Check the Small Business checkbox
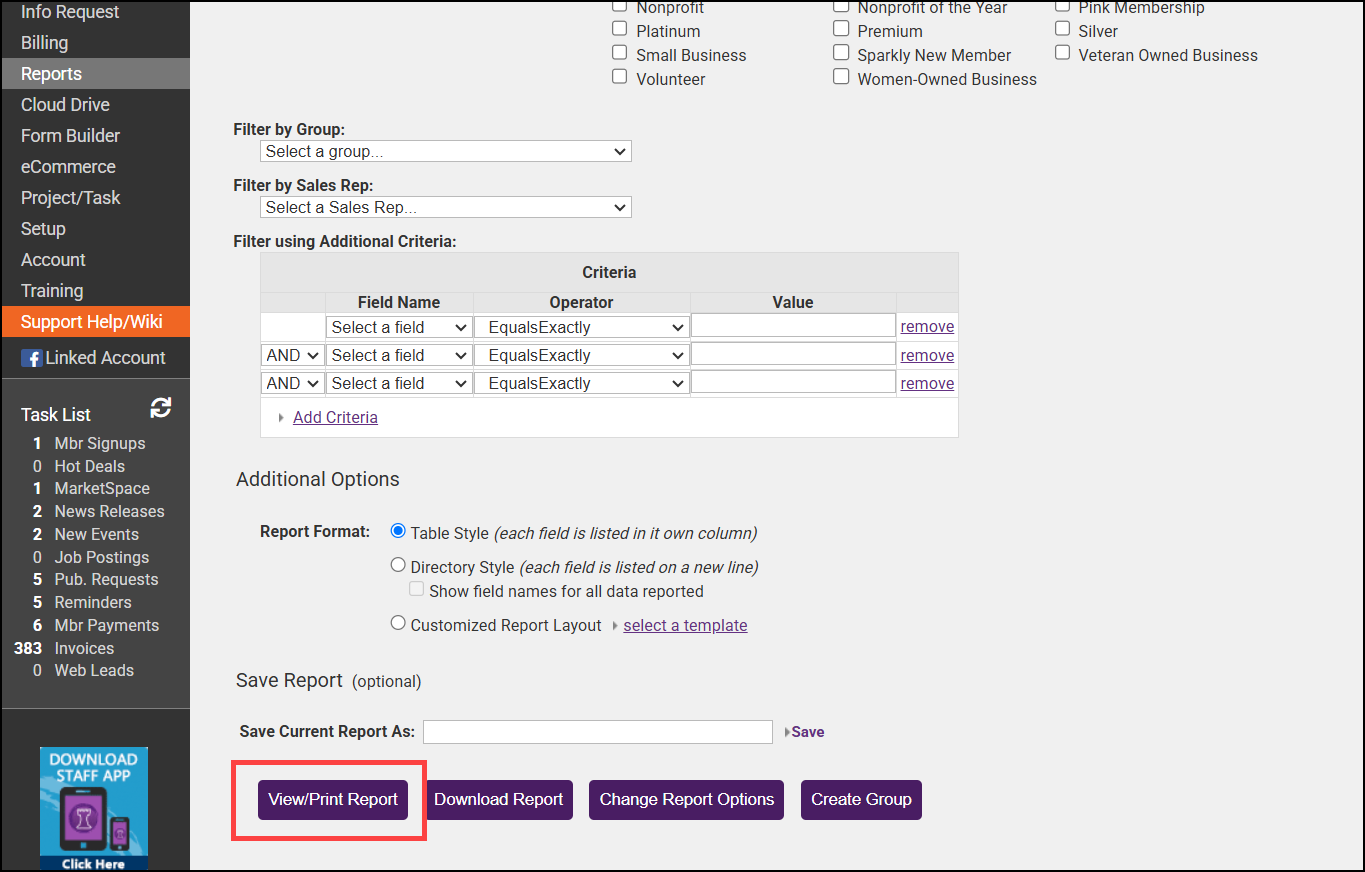1365x872 pixels. click(x=620, y=55)
